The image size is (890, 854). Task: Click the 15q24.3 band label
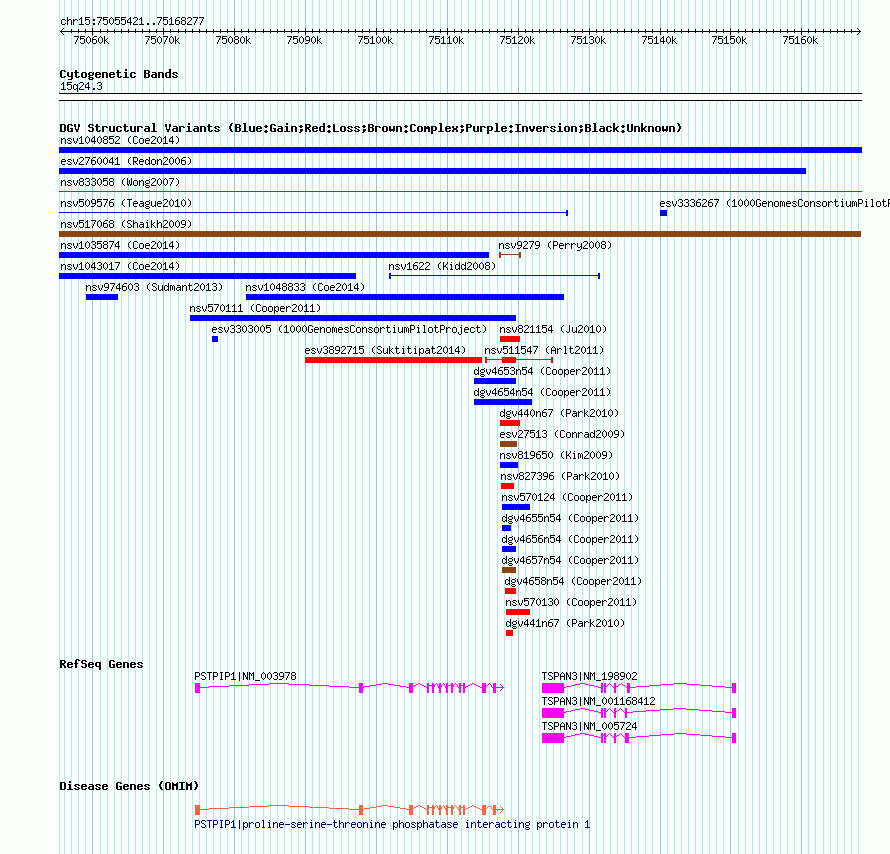[81, 86]
